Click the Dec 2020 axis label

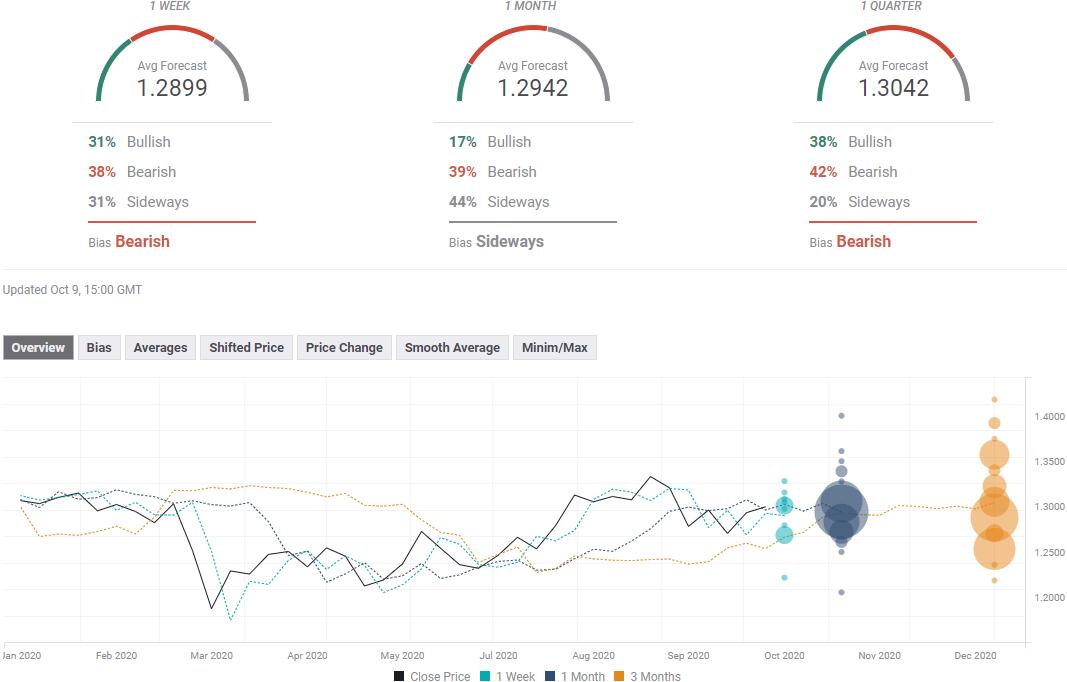975,655
